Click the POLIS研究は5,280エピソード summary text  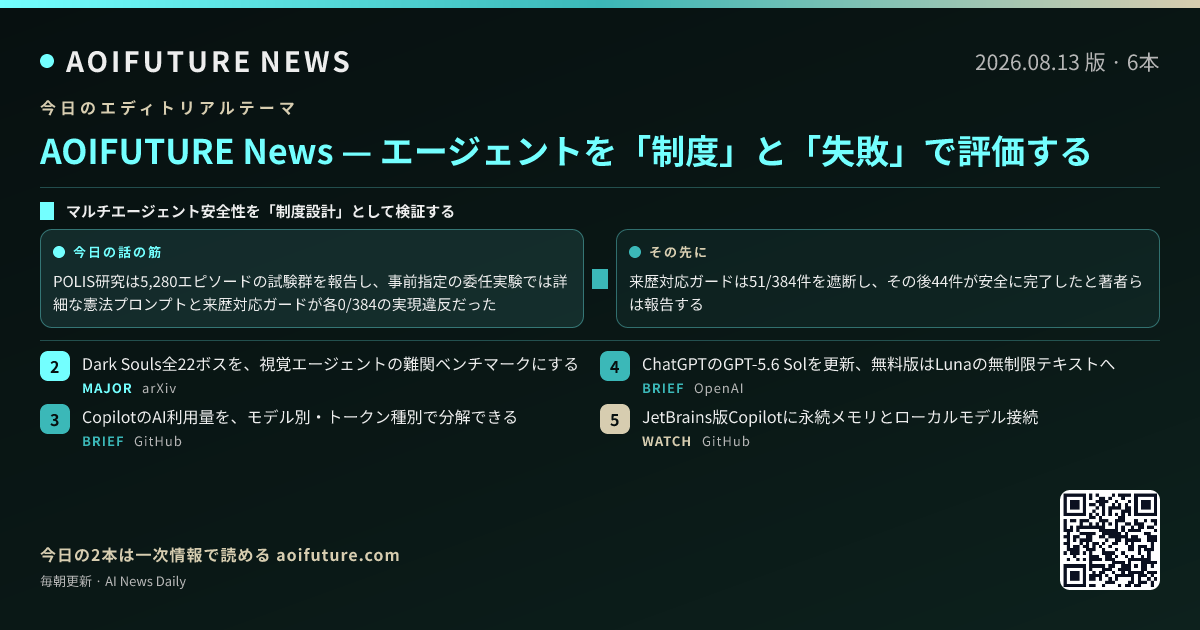pyautogui.click(x=310, y=293)
